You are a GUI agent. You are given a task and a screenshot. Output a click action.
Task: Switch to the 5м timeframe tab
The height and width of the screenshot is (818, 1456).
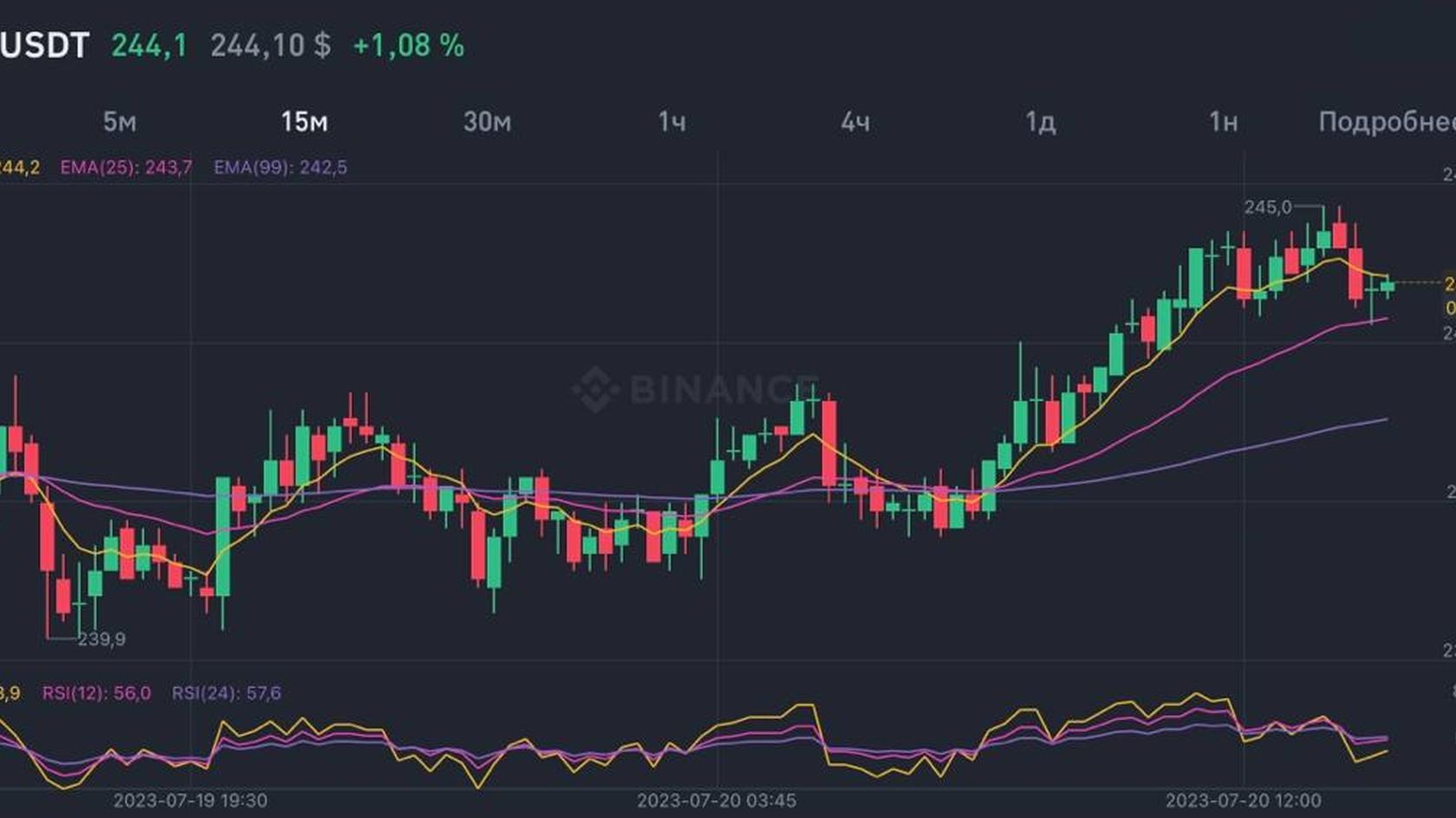(x=120, y=122)
